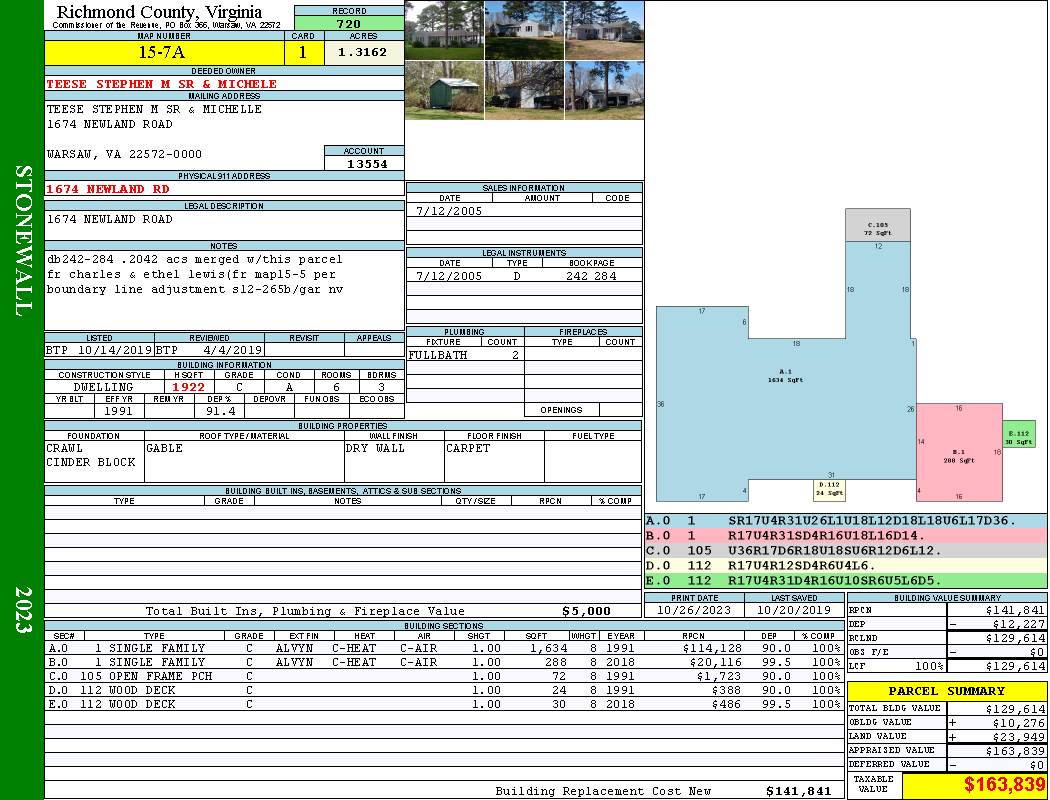Select row C.0 105 OPEN FRAME PCH

click(443, 676)
